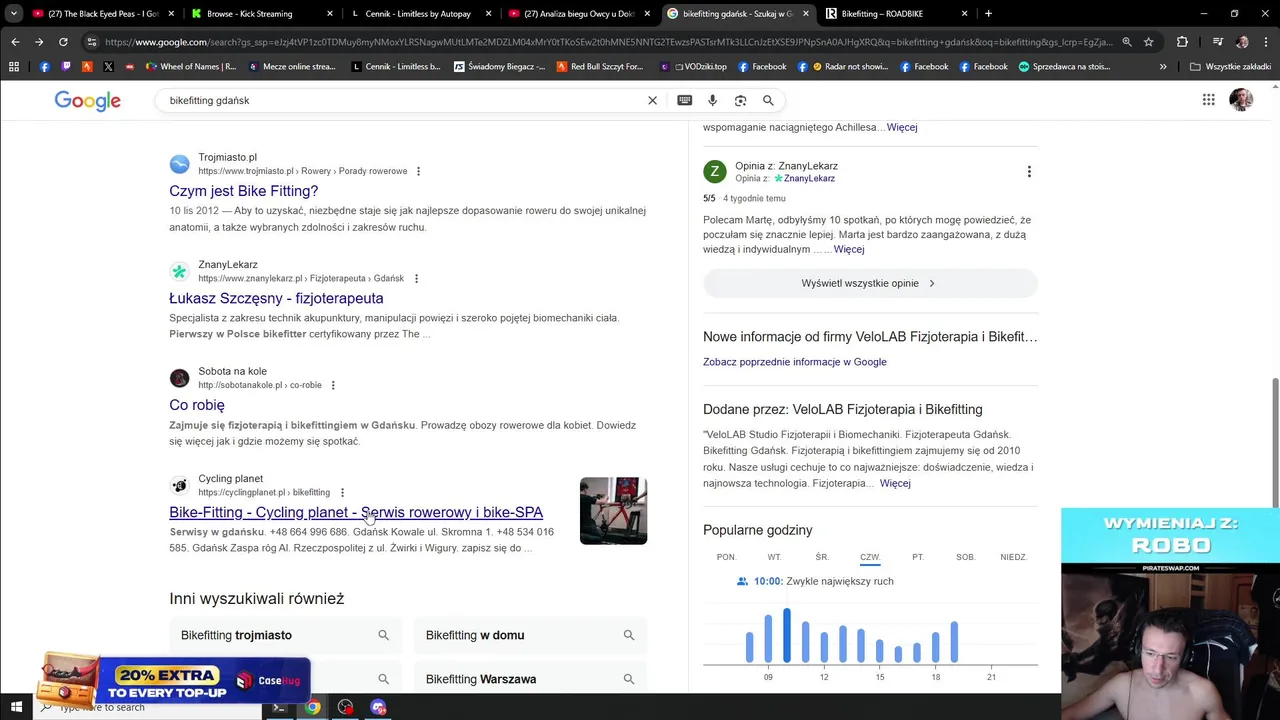Go to Google homepage via logo
Viewport: 1280px width, 720px height.
(88, 101)
